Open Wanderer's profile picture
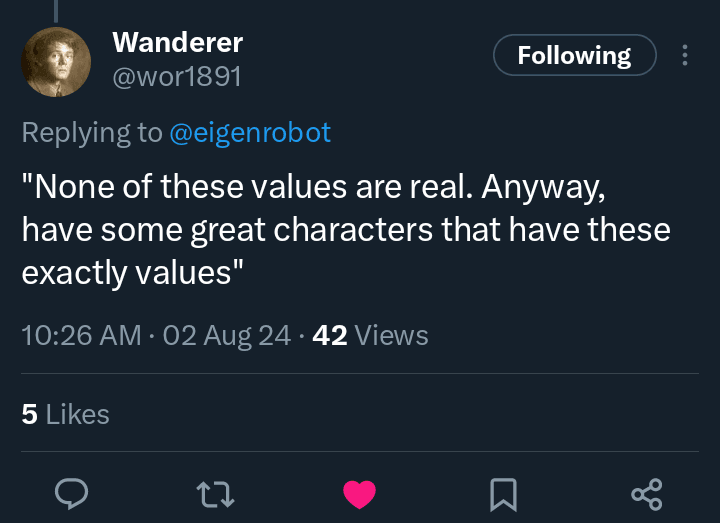 click(x=56, y=60)
